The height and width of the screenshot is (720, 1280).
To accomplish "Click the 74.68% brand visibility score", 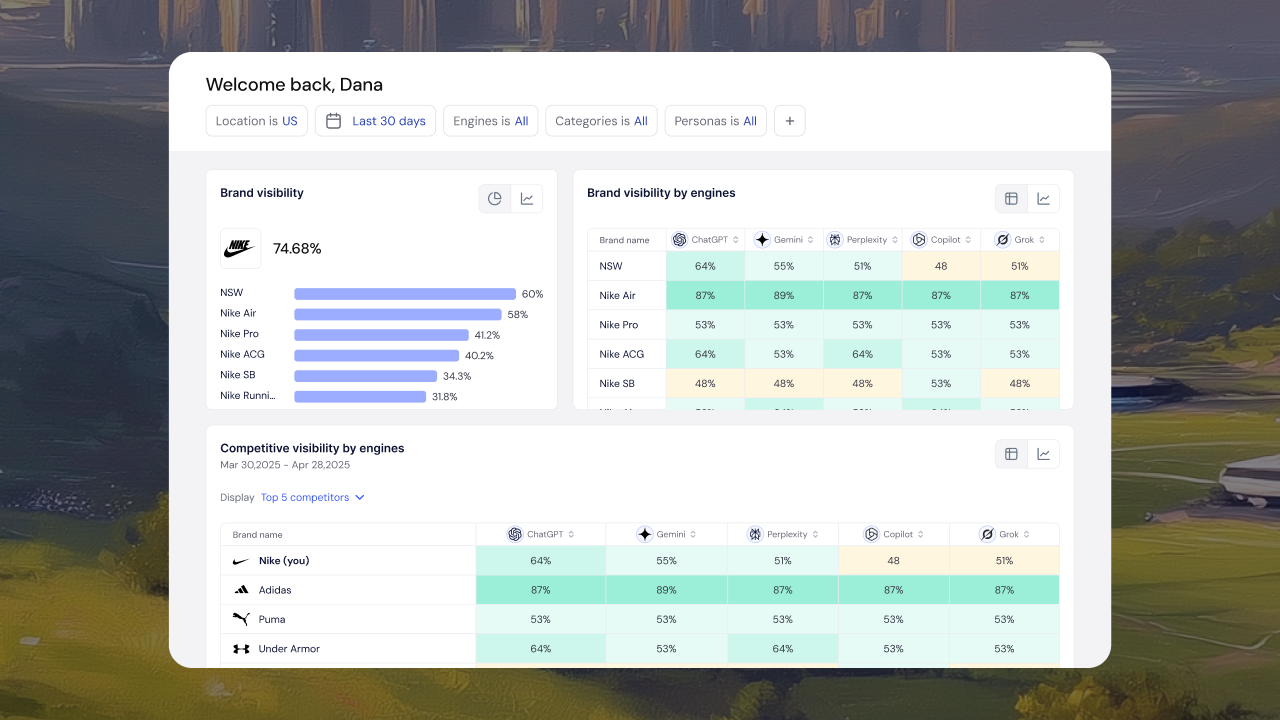I will click(297, 249).
